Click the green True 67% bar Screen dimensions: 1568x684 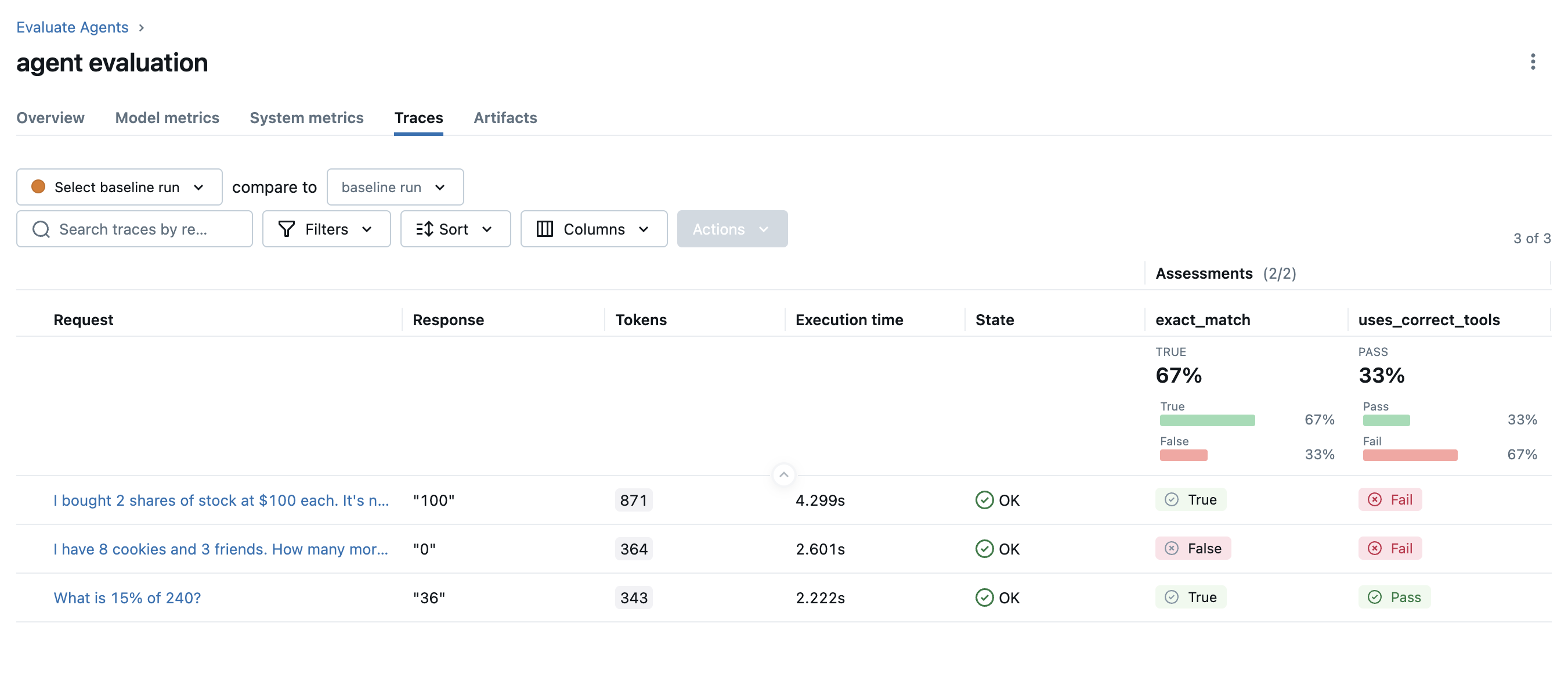1206,420
